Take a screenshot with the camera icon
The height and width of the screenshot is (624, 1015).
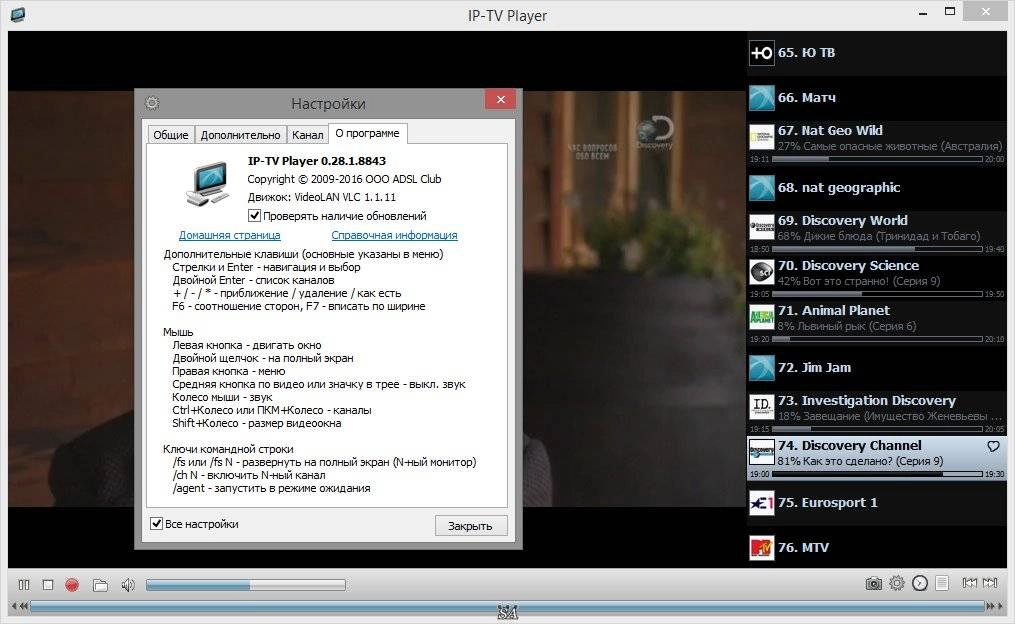[873, 584]
